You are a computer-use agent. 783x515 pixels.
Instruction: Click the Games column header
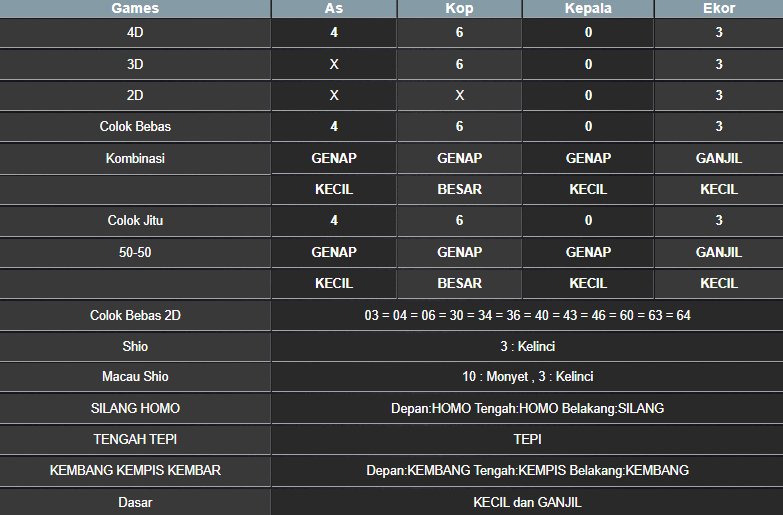coord(135,8)
